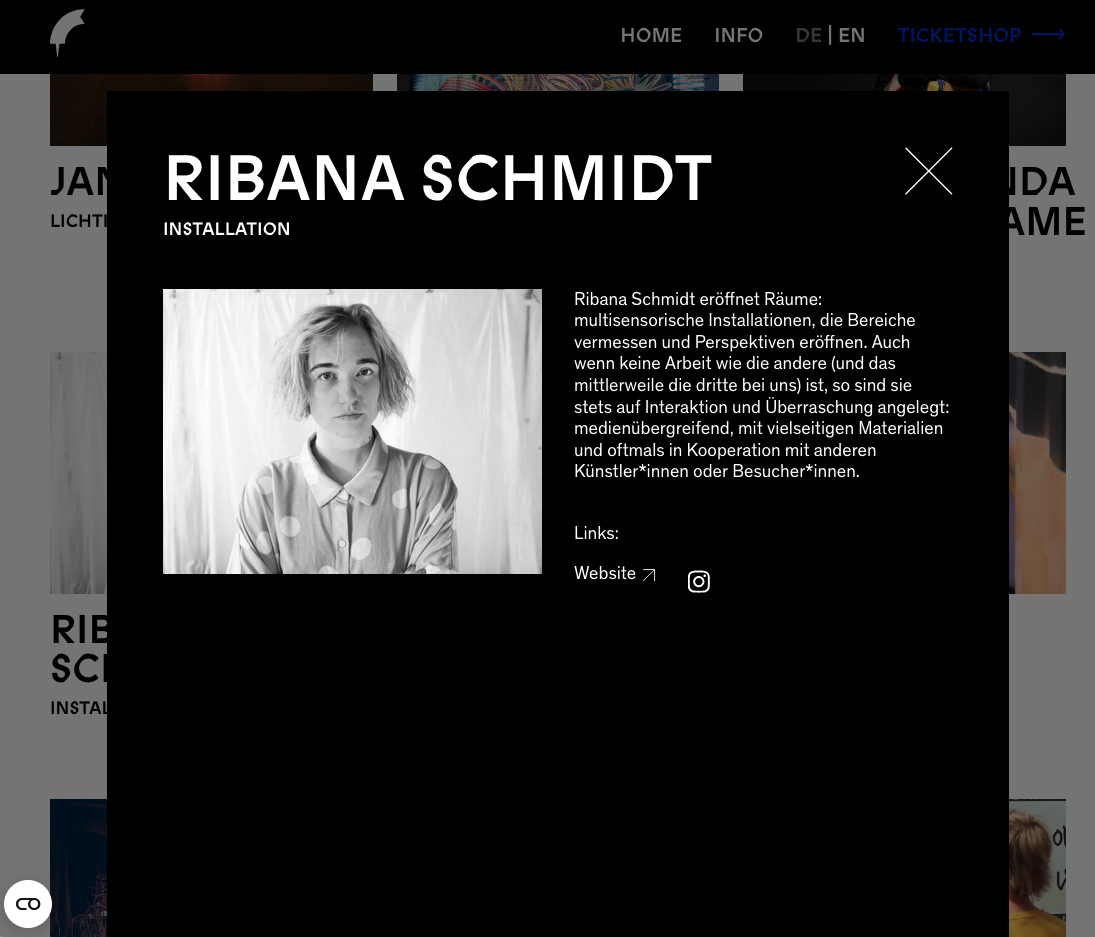Select the partially hidden JAN artist title

(78, 182)
